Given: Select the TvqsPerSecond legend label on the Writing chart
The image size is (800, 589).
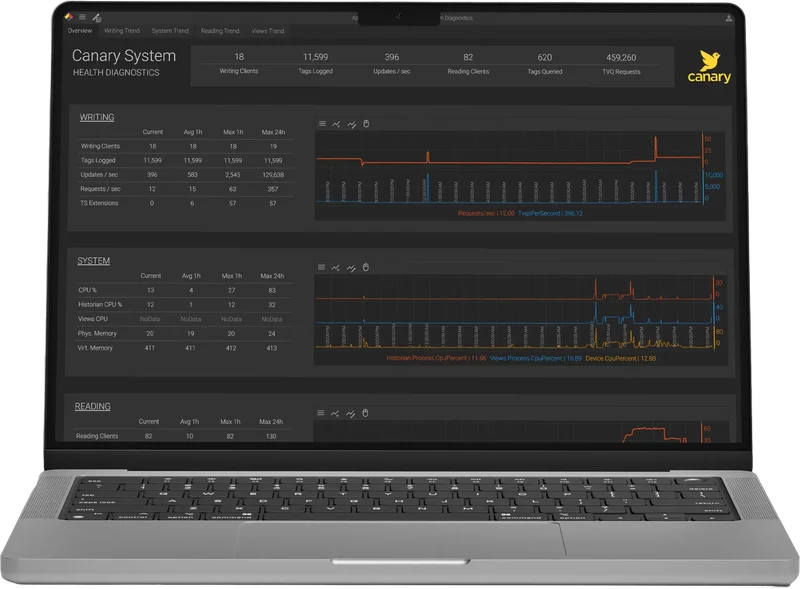Looking at the screenshot, I should tap(551, 213).
